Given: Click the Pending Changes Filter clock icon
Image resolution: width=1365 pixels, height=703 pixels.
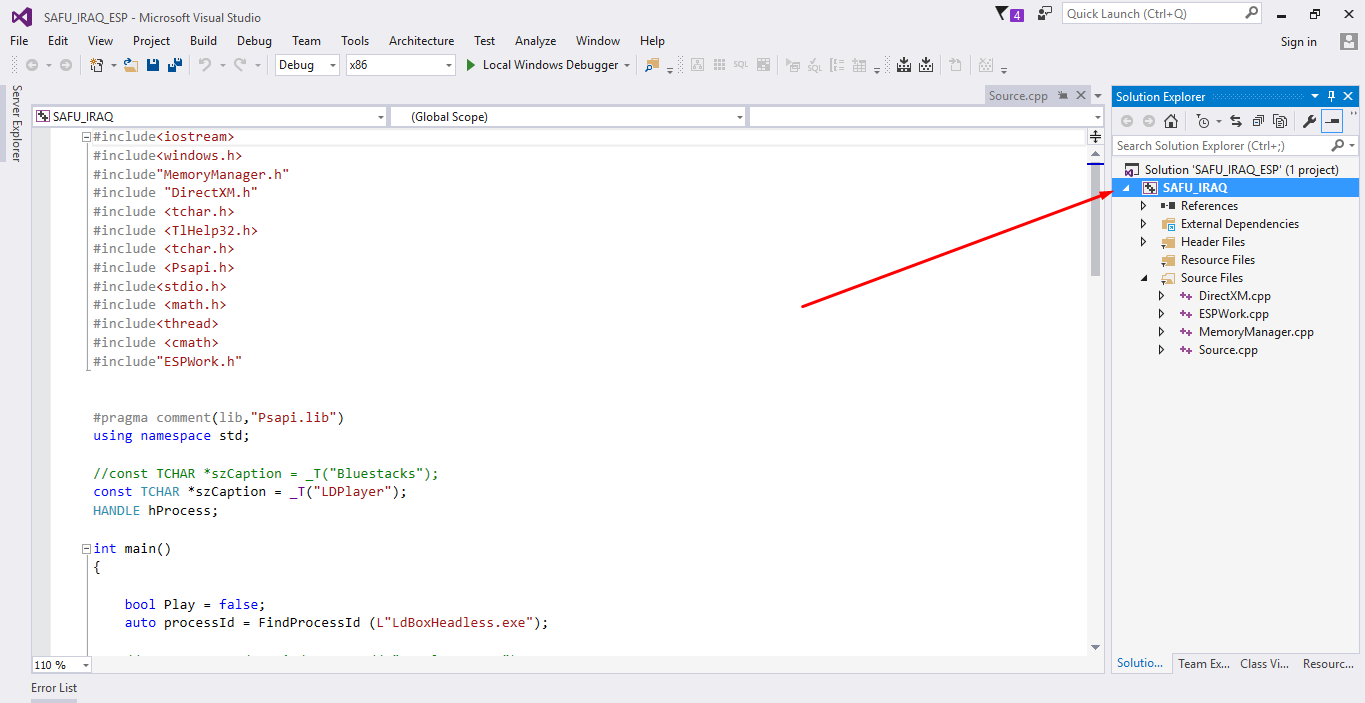Looking at the screenshot, I should (x=1203, y=121).
